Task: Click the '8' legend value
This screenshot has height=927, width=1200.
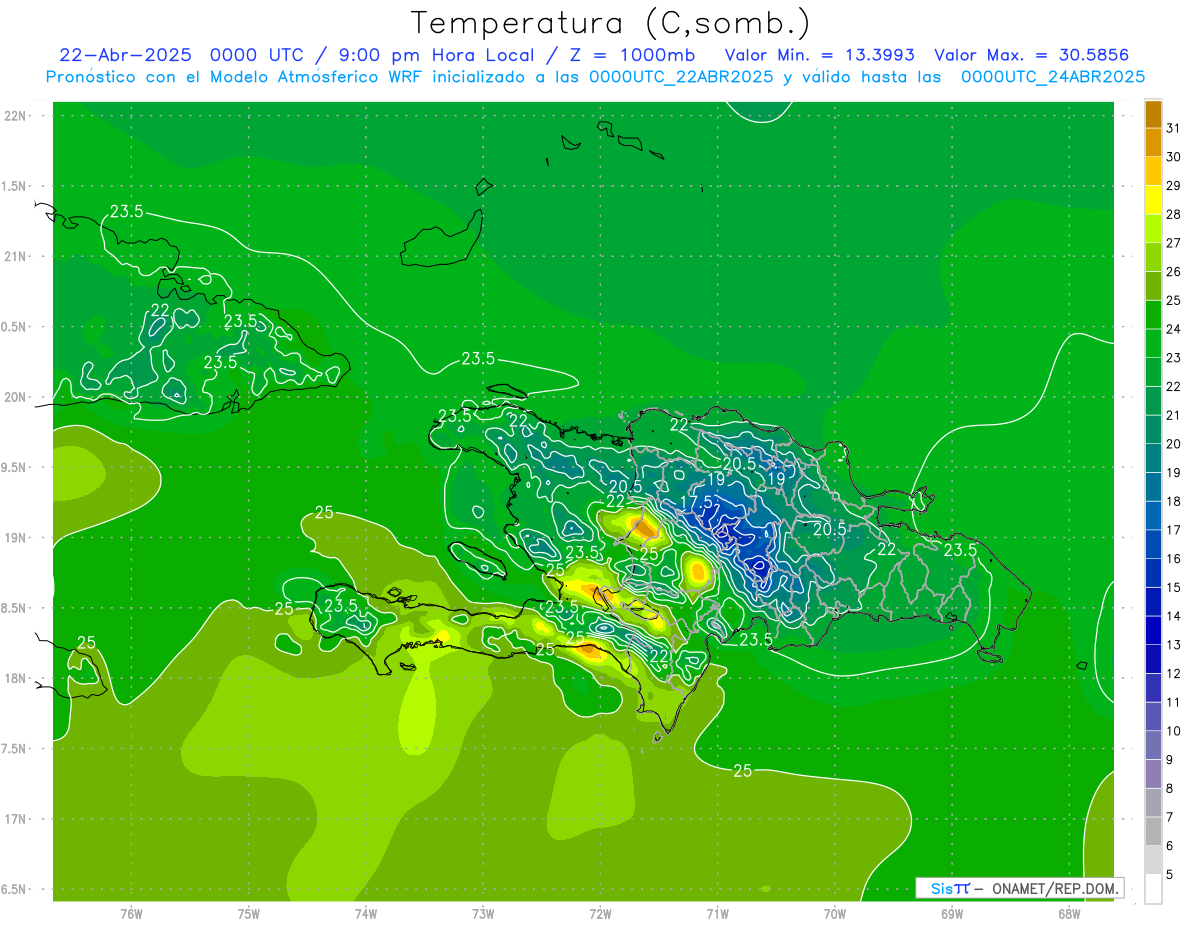Action: [x=1170, y=788]
